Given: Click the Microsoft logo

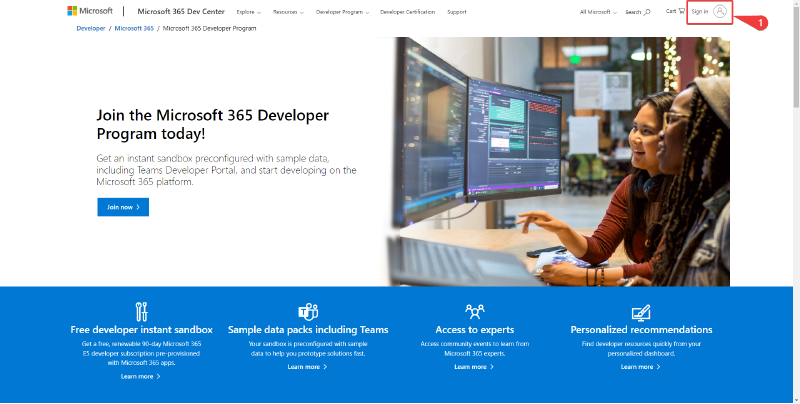Looking at the screenshot, I should (90, 11).
